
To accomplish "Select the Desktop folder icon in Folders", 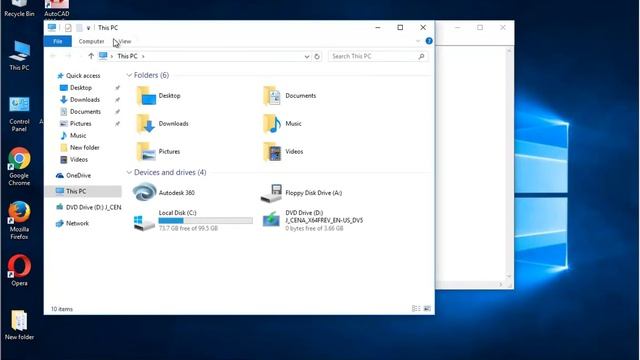I will (146, 96).
